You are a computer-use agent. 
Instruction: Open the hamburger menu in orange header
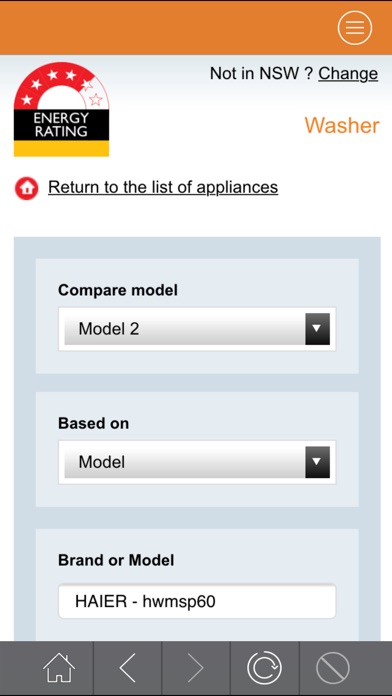pyautogui.click(x=354, y=28)
